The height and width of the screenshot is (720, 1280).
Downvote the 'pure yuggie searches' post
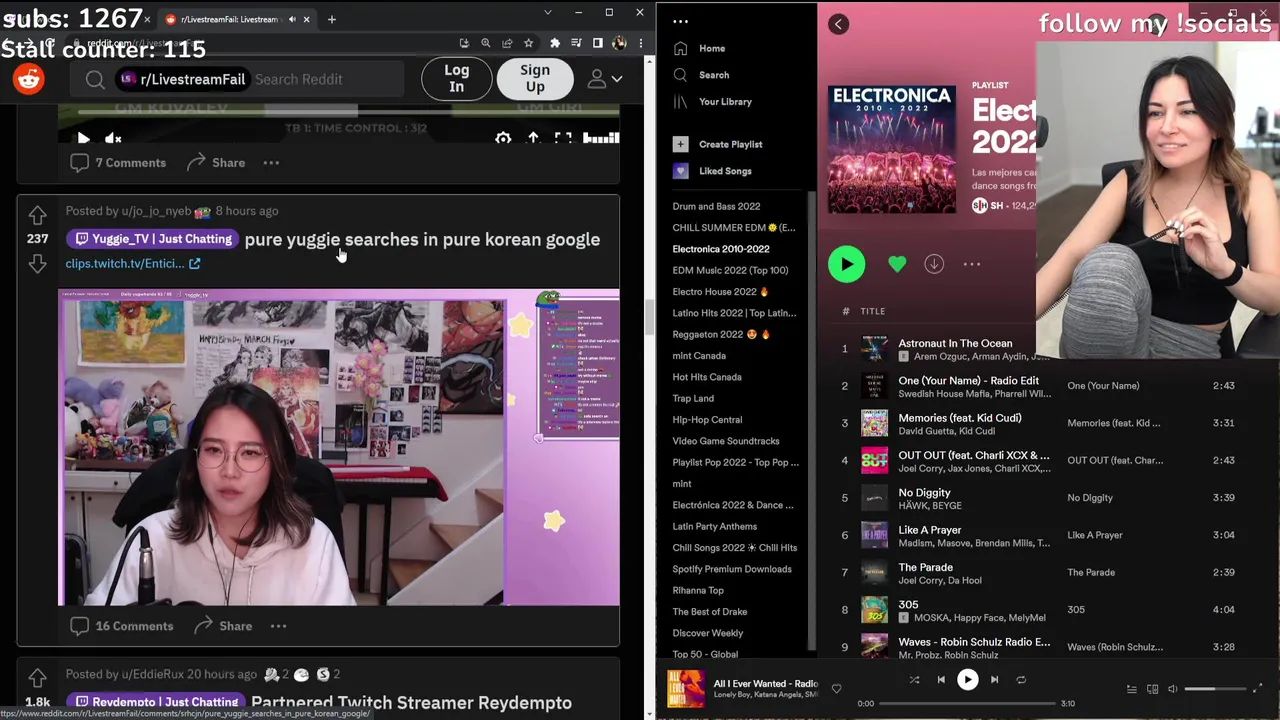[37, 263]
